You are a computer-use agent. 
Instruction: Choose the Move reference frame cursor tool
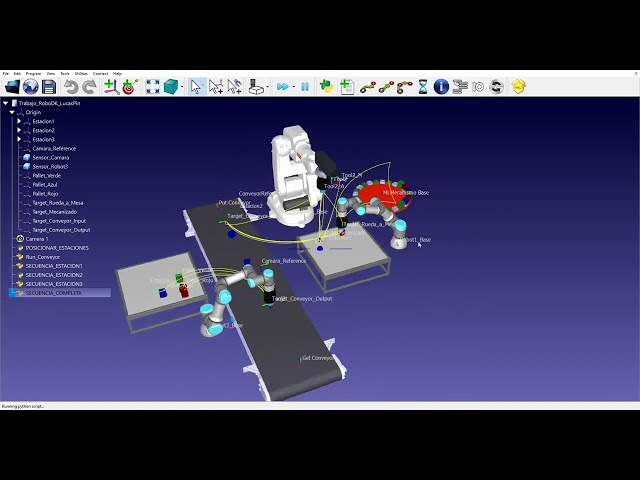point(216,87)
